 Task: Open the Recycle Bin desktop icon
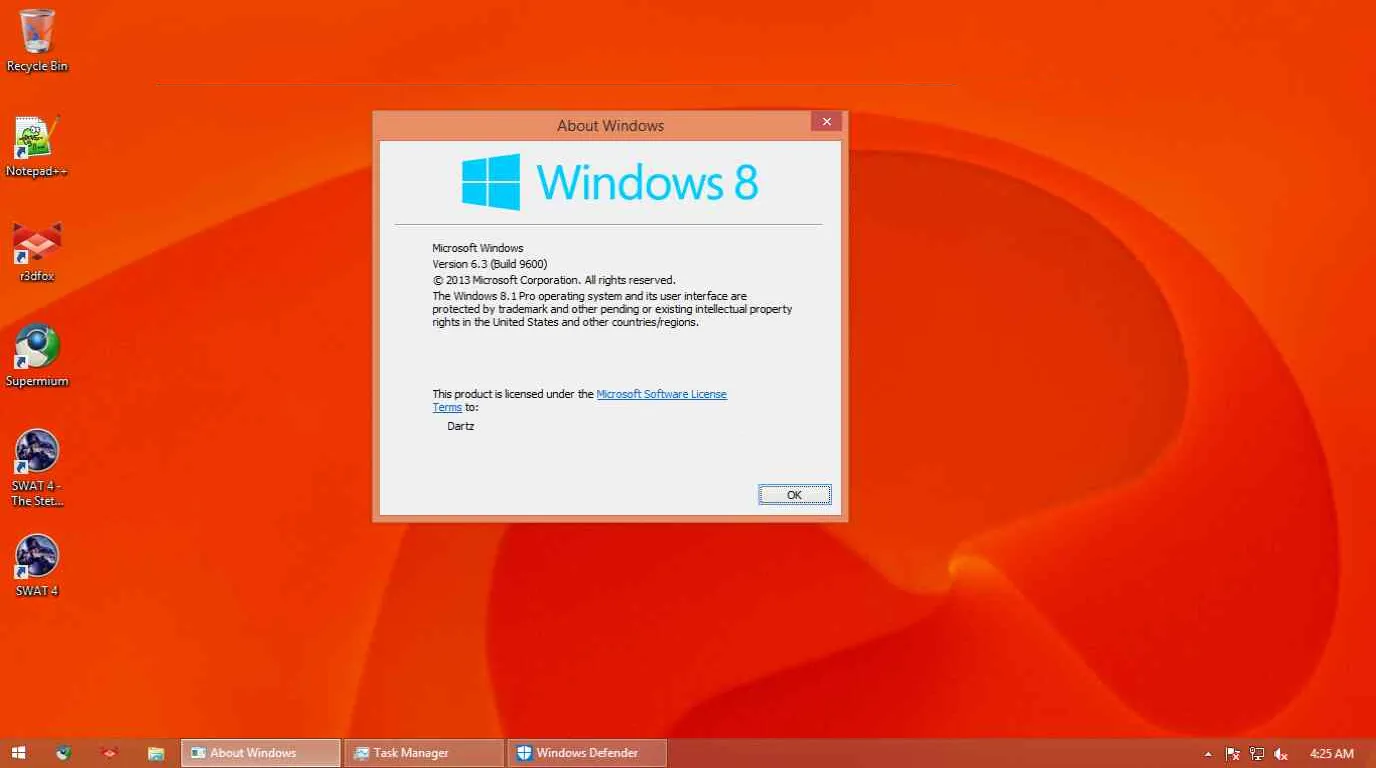click(x=37, y=41)
